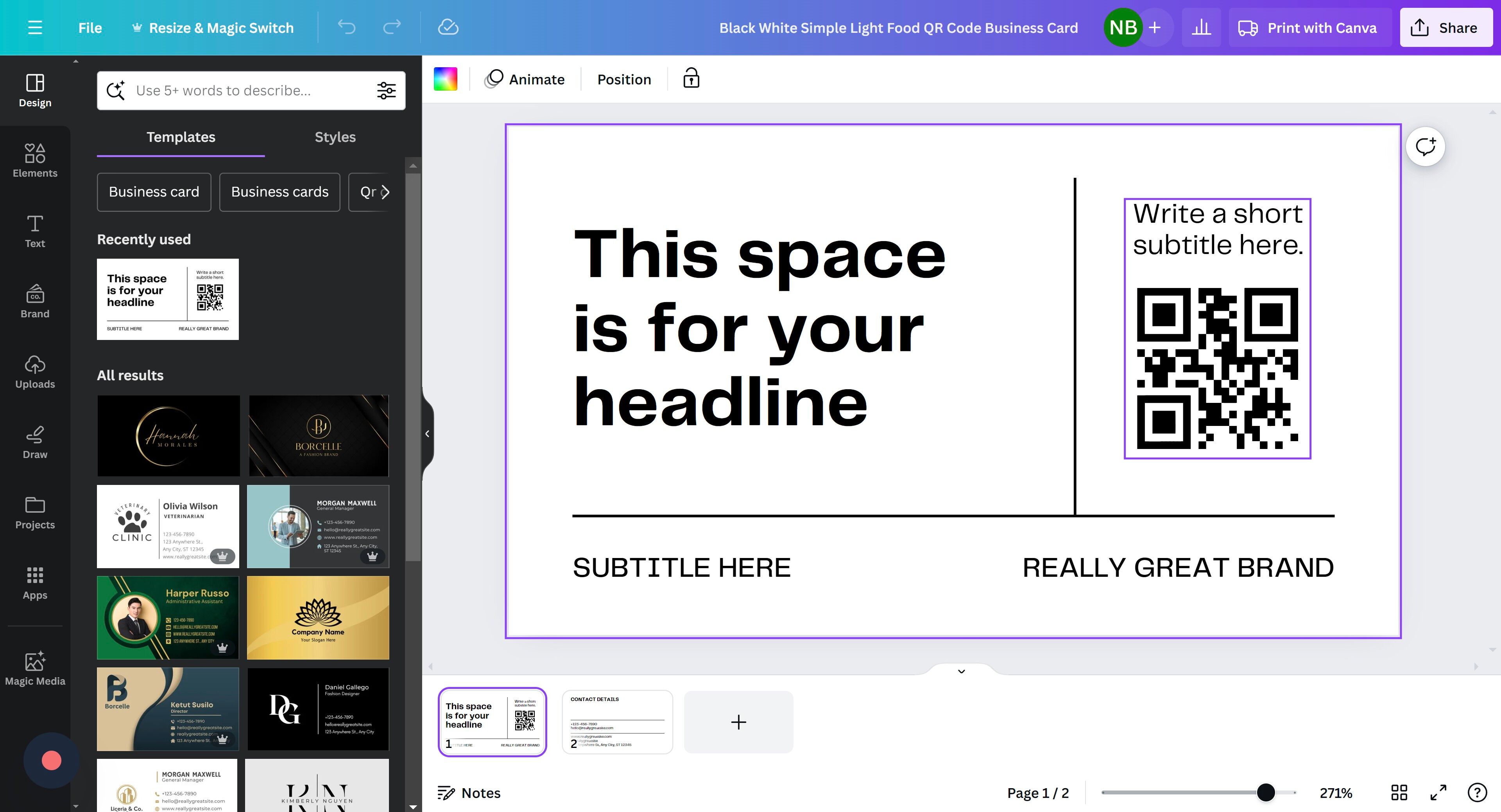Open the main hamburger menu
The height and width of the screenshot is (812, 1501).
point(35,27)
